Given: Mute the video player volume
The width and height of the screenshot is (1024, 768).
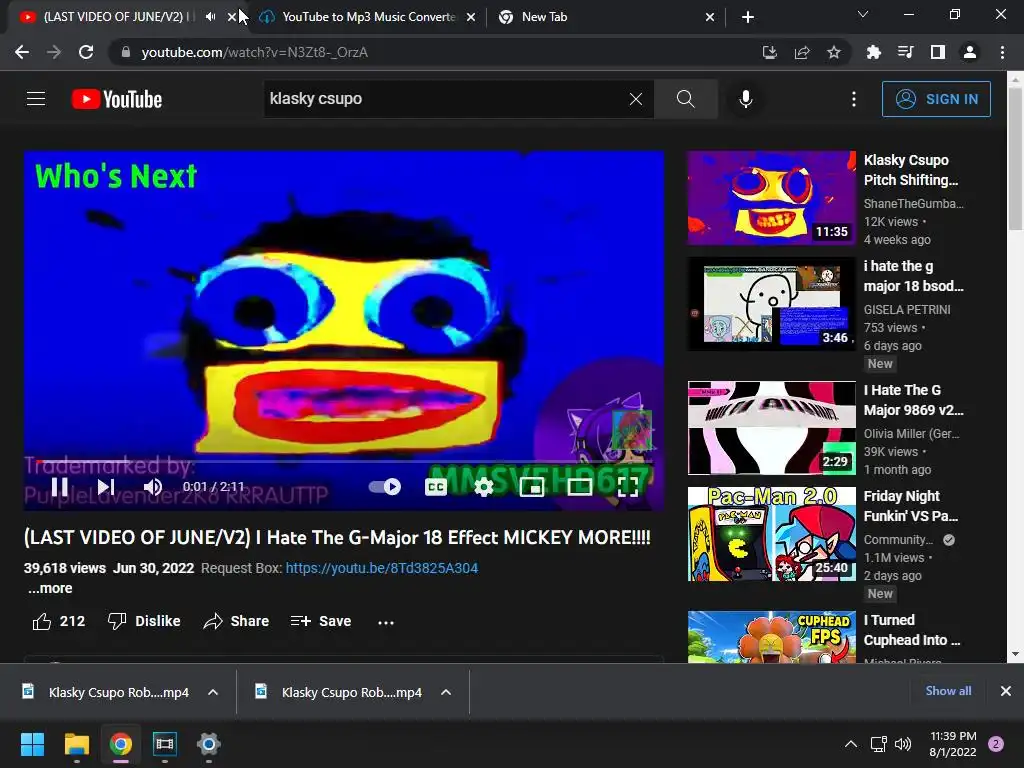Looking at the screenshot, I should (153, 487).
